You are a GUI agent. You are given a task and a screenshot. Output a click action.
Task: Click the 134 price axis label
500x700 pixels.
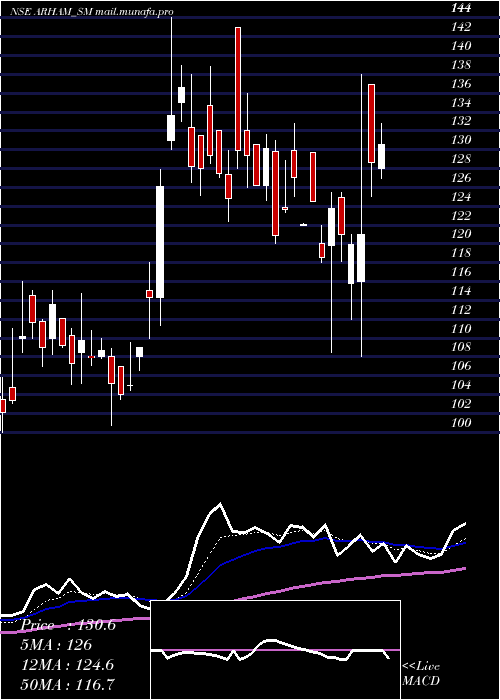[461, 102]
